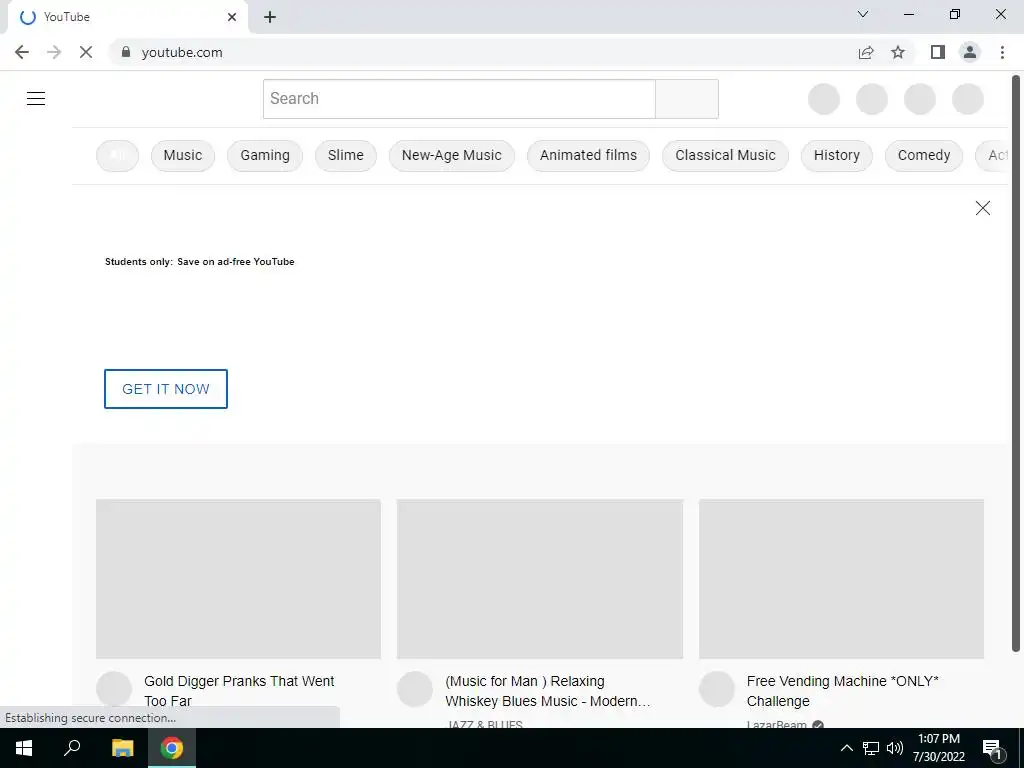Select the Classical Music chip
This screenshot has height=768, width=1024.
tap(726, 155)
